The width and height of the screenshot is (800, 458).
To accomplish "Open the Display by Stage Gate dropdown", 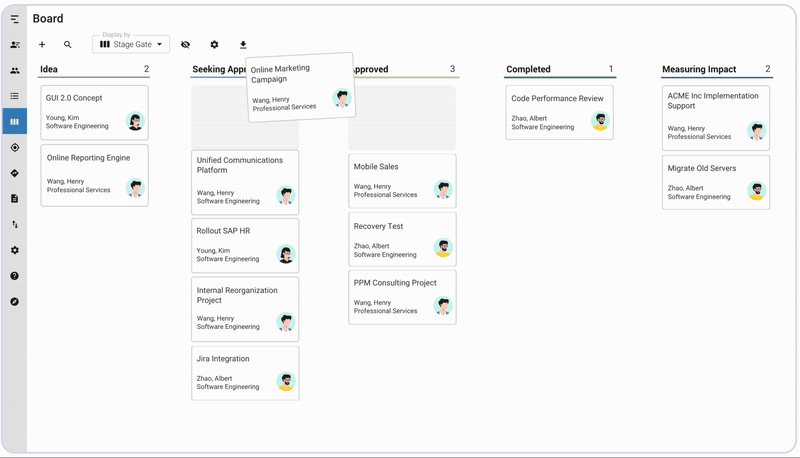I will pyautogui.click(x=131, y=44).
